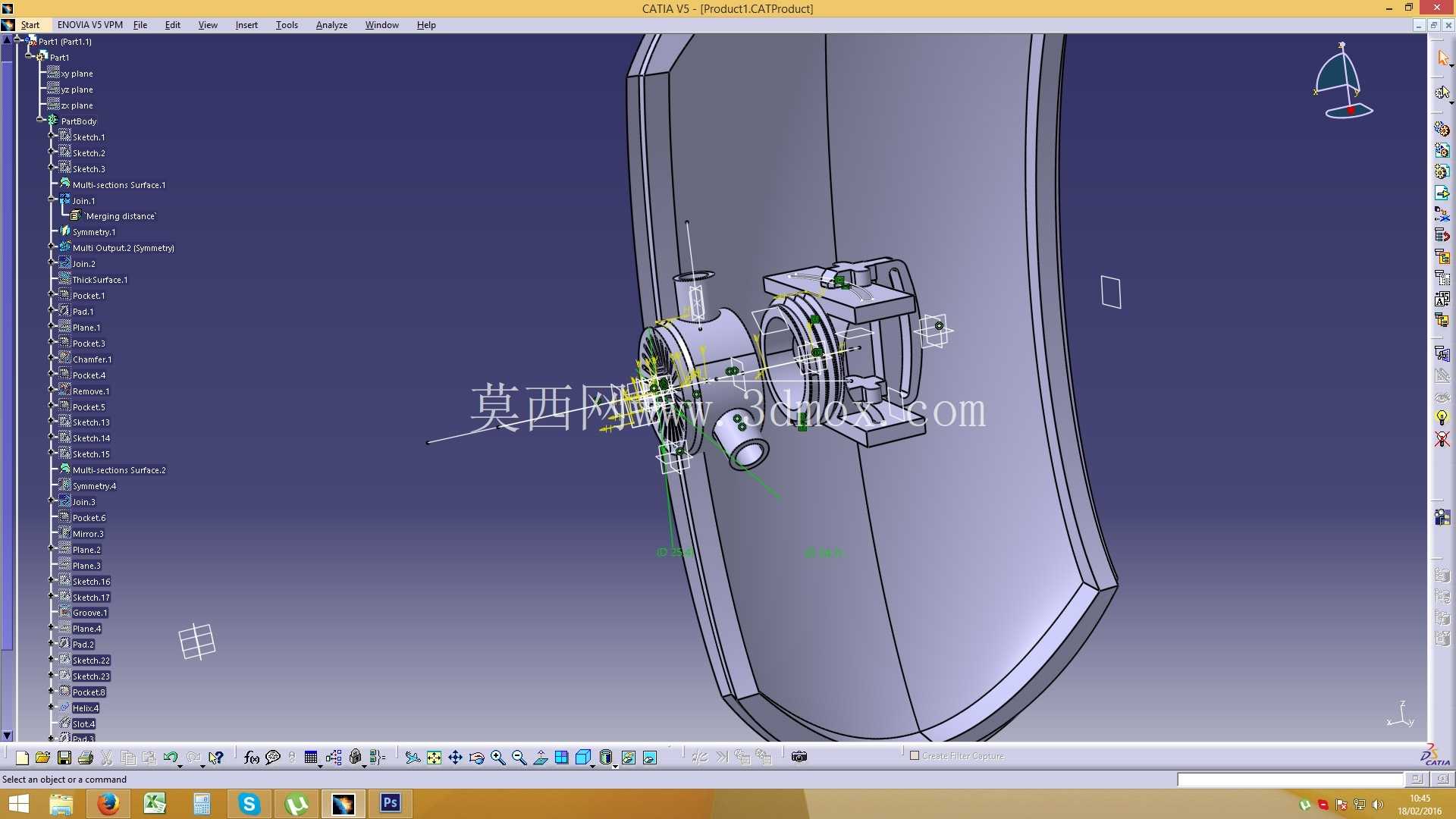Image resolution: width=1456 pixels, height=819 pixels.
Task: Open the Start menu
Action: (x=30, y=25)
